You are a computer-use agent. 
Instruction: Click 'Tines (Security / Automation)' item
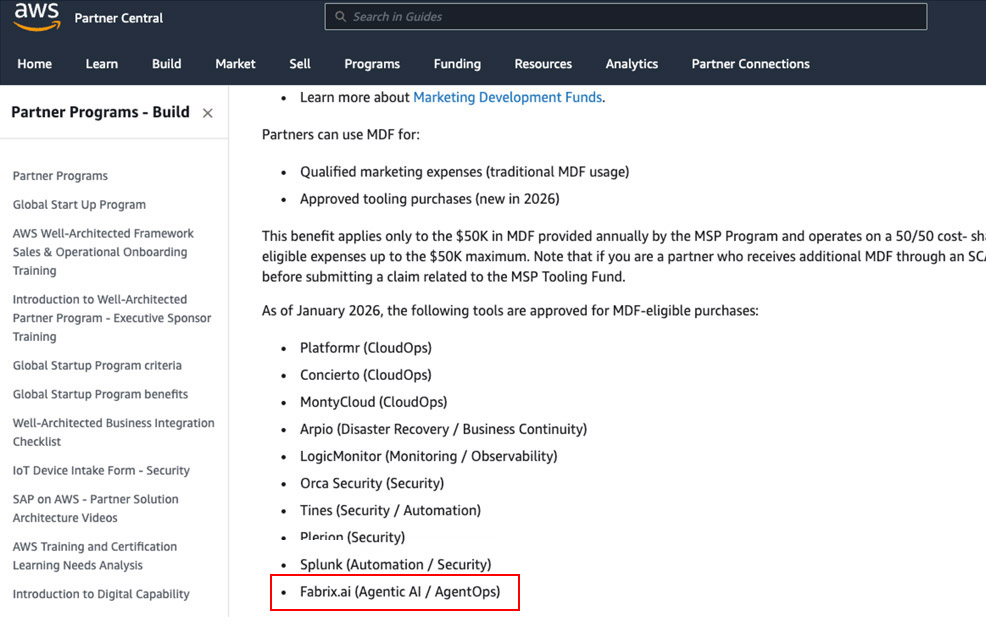(x=390, y=510)
